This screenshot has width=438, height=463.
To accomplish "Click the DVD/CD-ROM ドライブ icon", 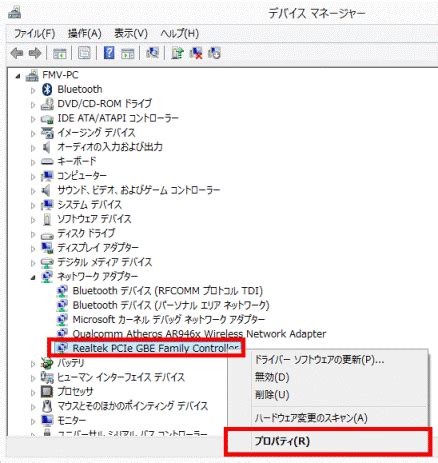I will tap(47, 104).
